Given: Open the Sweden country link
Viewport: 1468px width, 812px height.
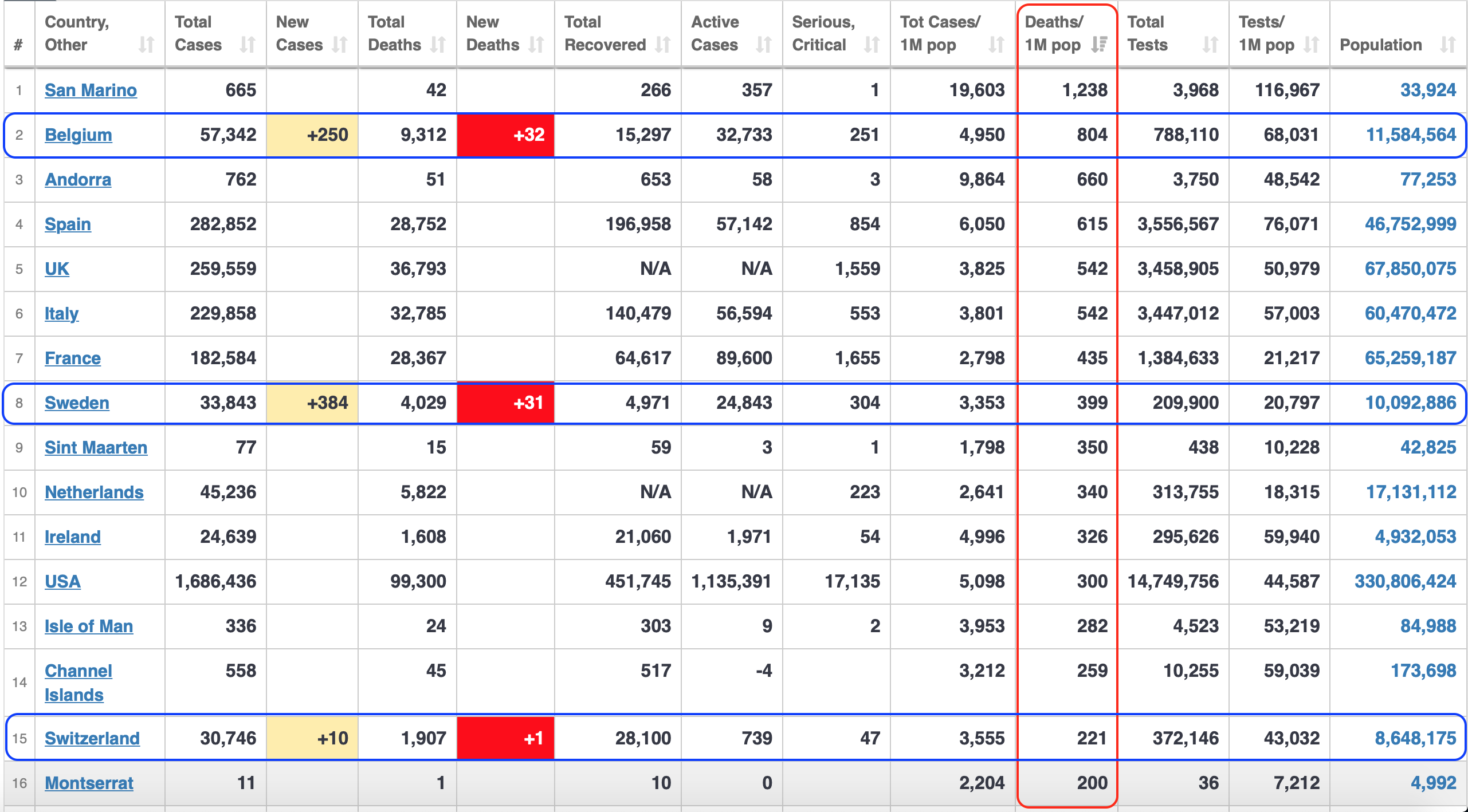Looking at the screenshot, I should (x=77, y=403).
